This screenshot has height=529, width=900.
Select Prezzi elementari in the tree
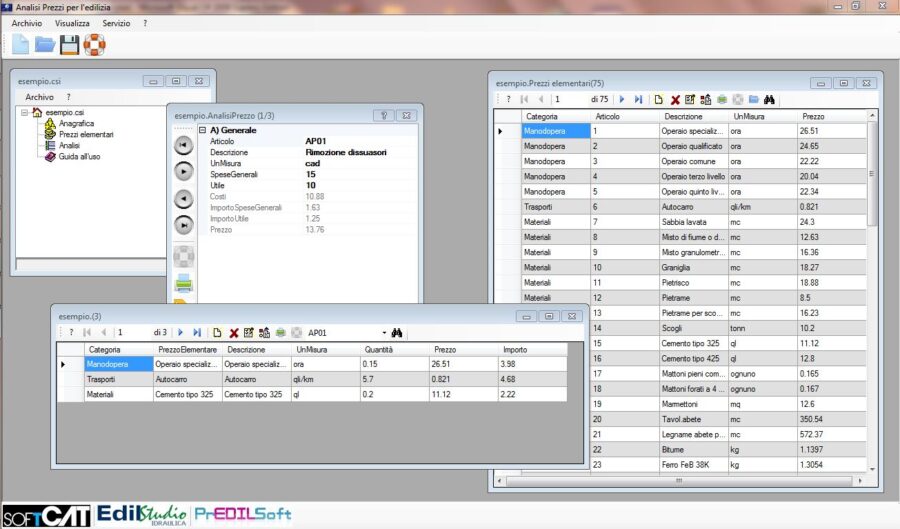pos(86,134)
